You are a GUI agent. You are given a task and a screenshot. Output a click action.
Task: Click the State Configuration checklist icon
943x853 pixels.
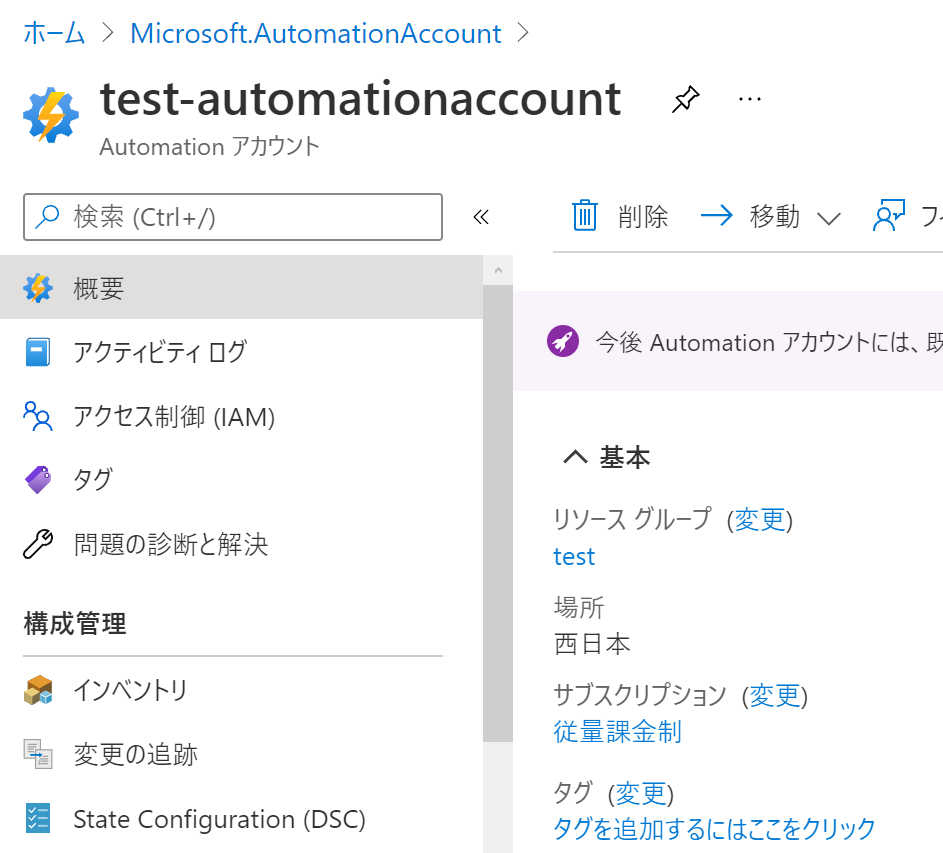point(38,819)
